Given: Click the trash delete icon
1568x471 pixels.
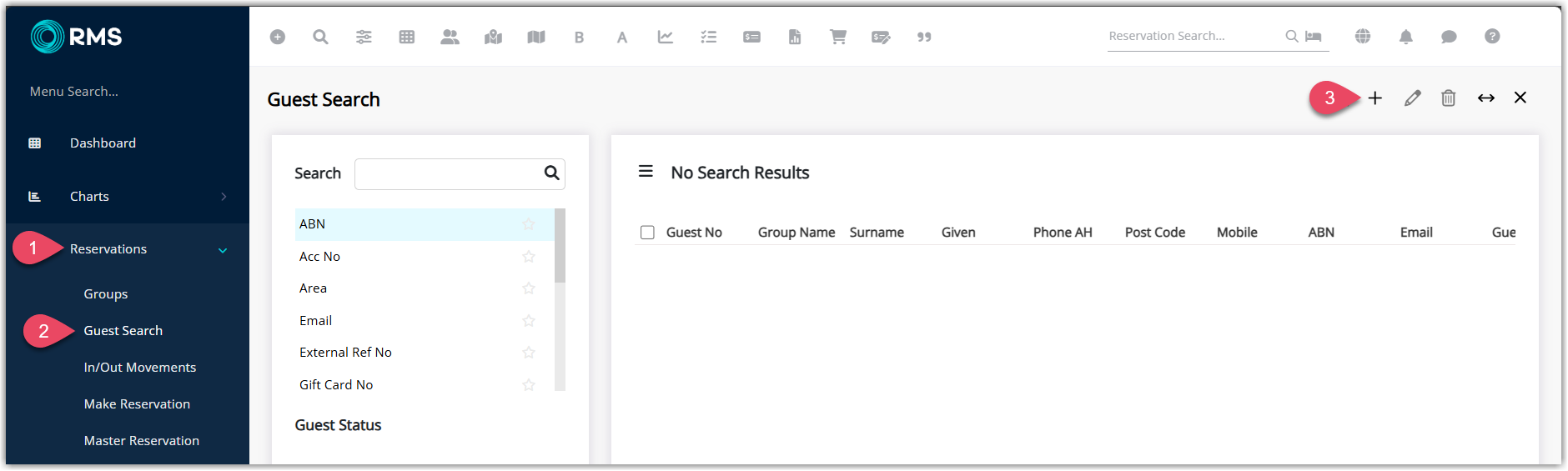Looking at the screenshot, I should pos(1449,98).
